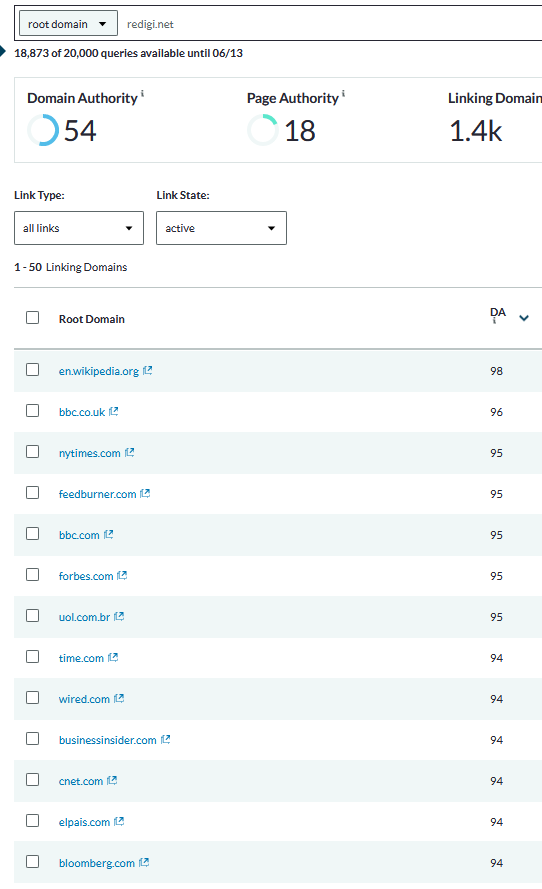Screen dimensions: 542x889
Task: Tick the checkbox for time.com
Action: (x=32, y=657)
